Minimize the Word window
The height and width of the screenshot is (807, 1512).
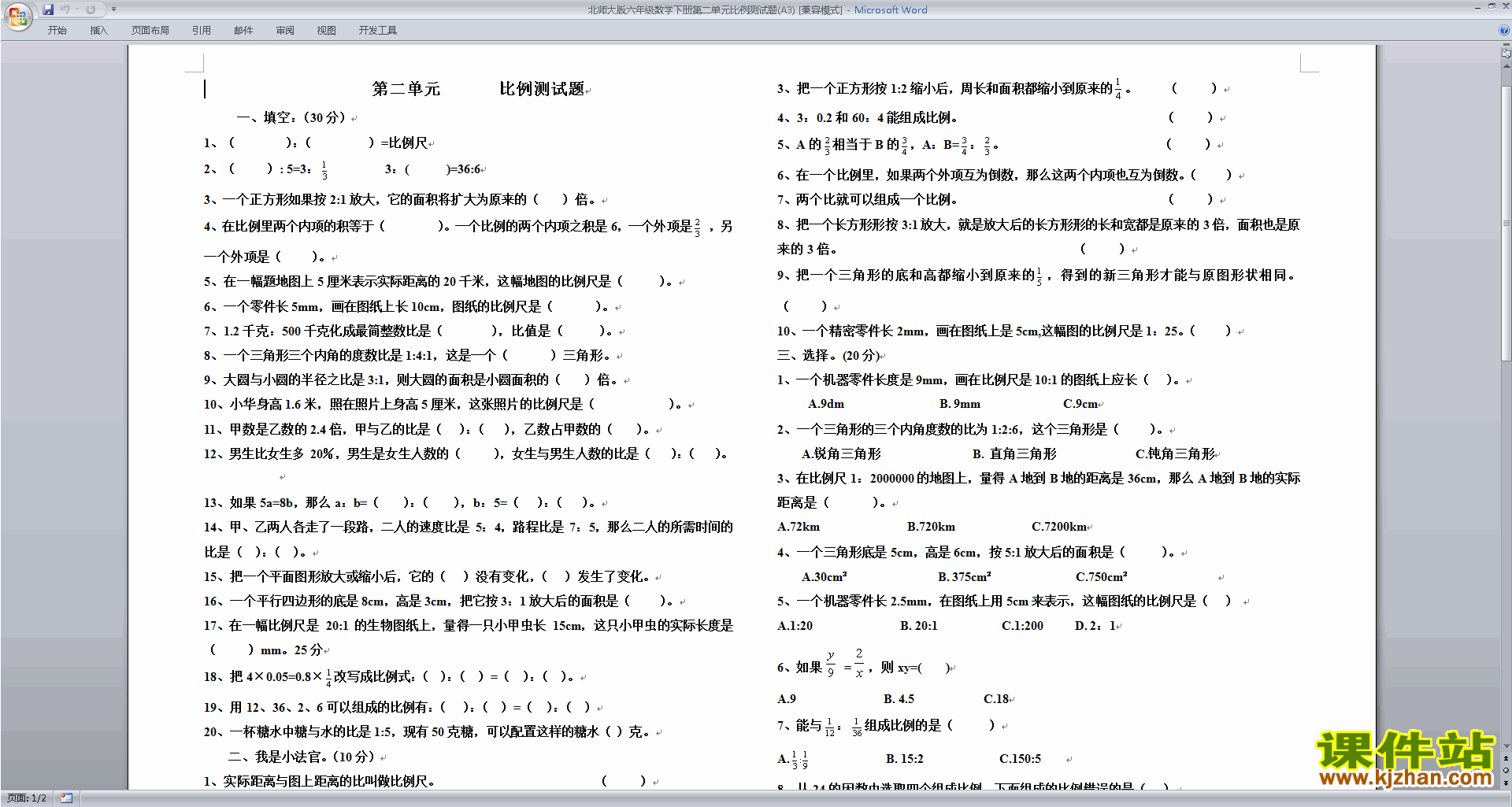tap(1477, 7)
